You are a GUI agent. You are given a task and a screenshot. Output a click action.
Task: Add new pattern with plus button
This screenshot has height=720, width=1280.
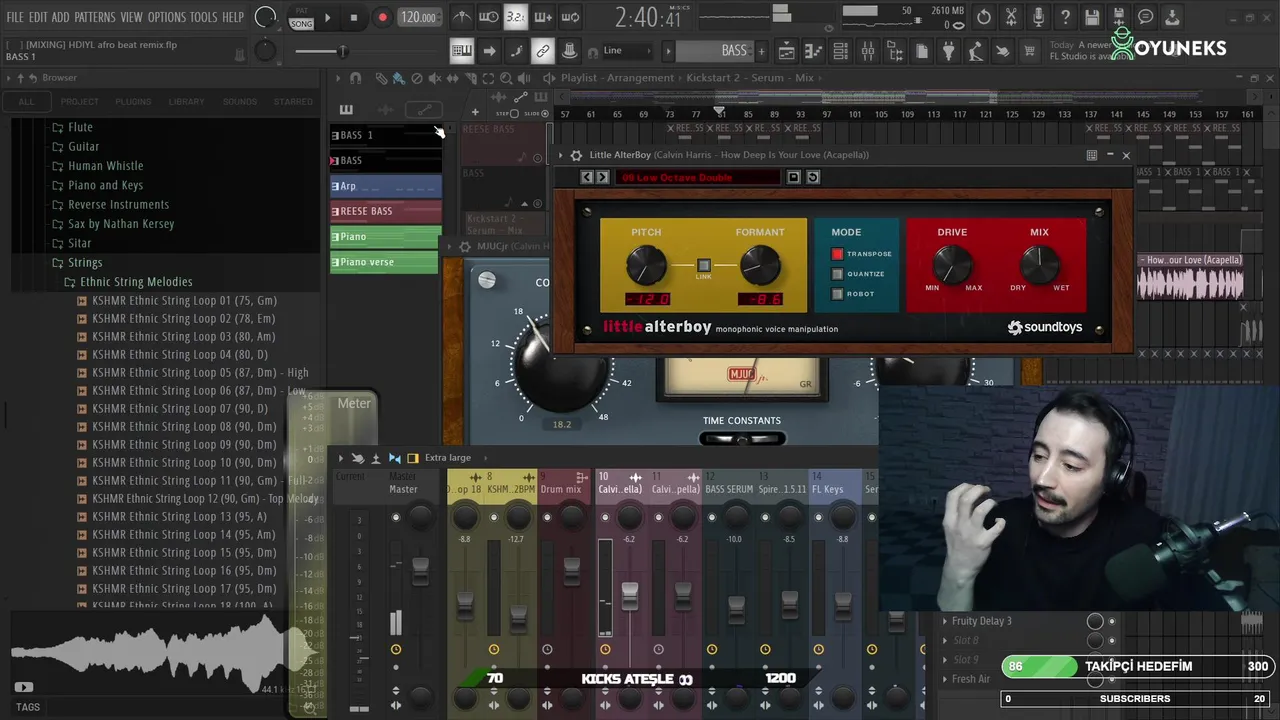click(x=761, y=51)
